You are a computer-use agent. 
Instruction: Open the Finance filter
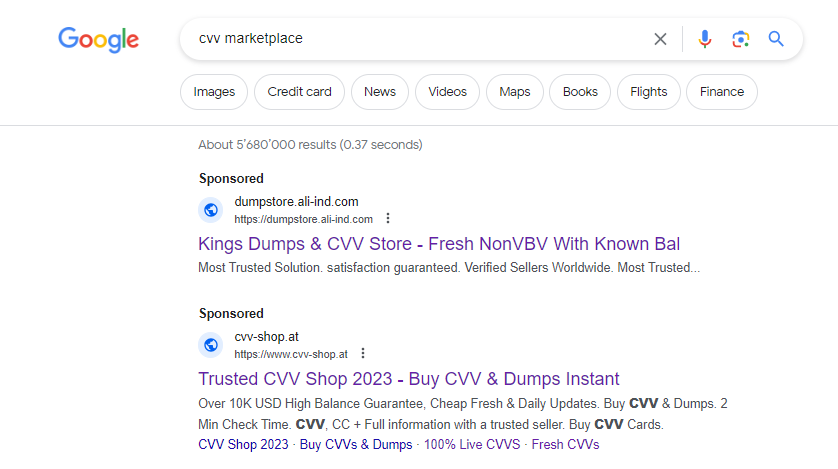pos(722,92)
